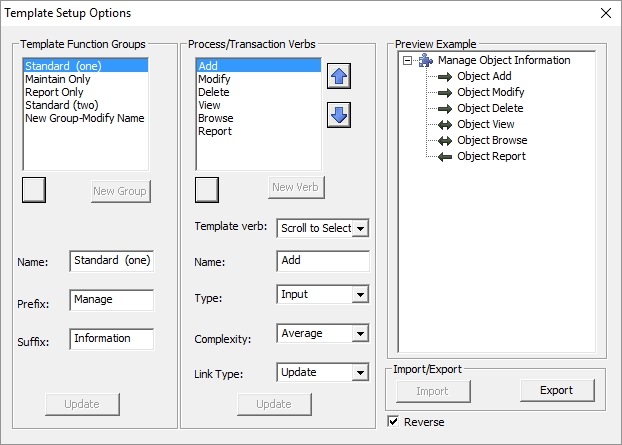Select Object Delete in preview tree

(490, 108)
